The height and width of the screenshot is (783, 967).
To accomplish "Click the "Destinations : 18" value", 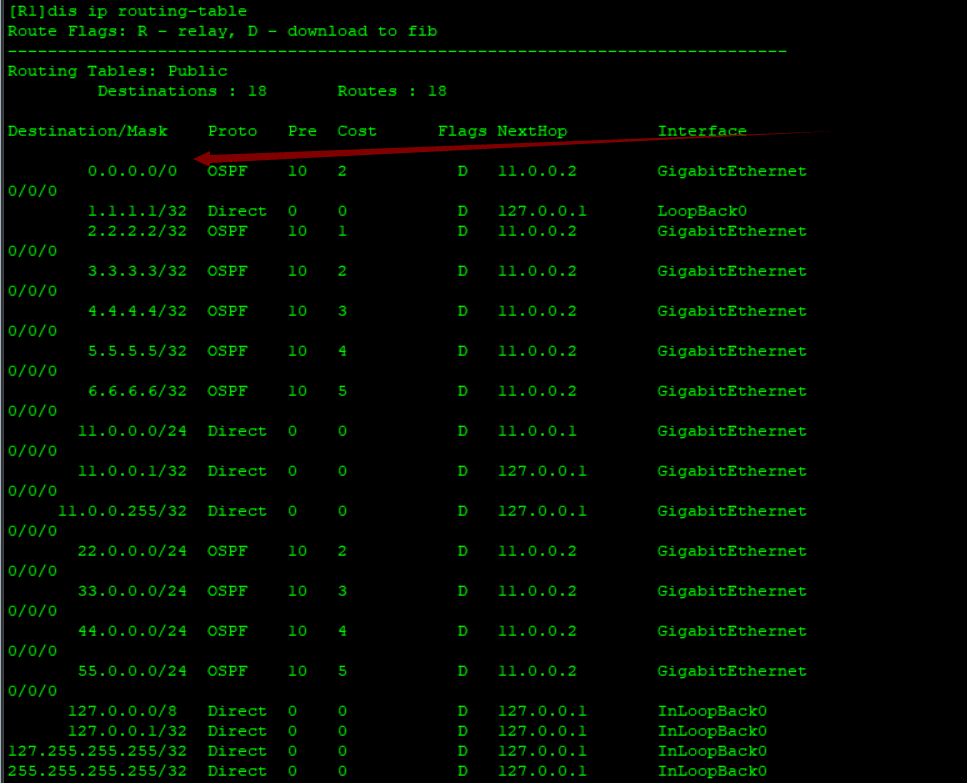I will pyautogui.click(x=182, y=91).
